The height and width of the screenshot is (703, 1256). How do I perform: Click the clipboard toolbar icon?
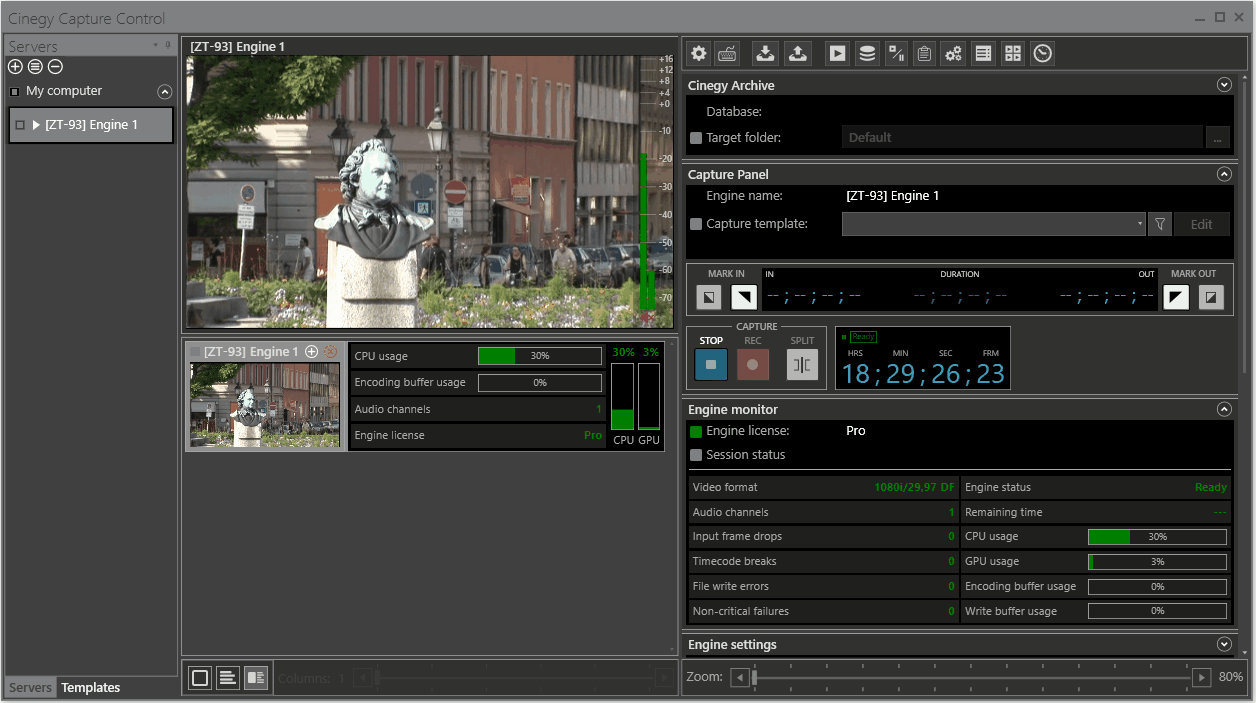click(x=925, y=54)
